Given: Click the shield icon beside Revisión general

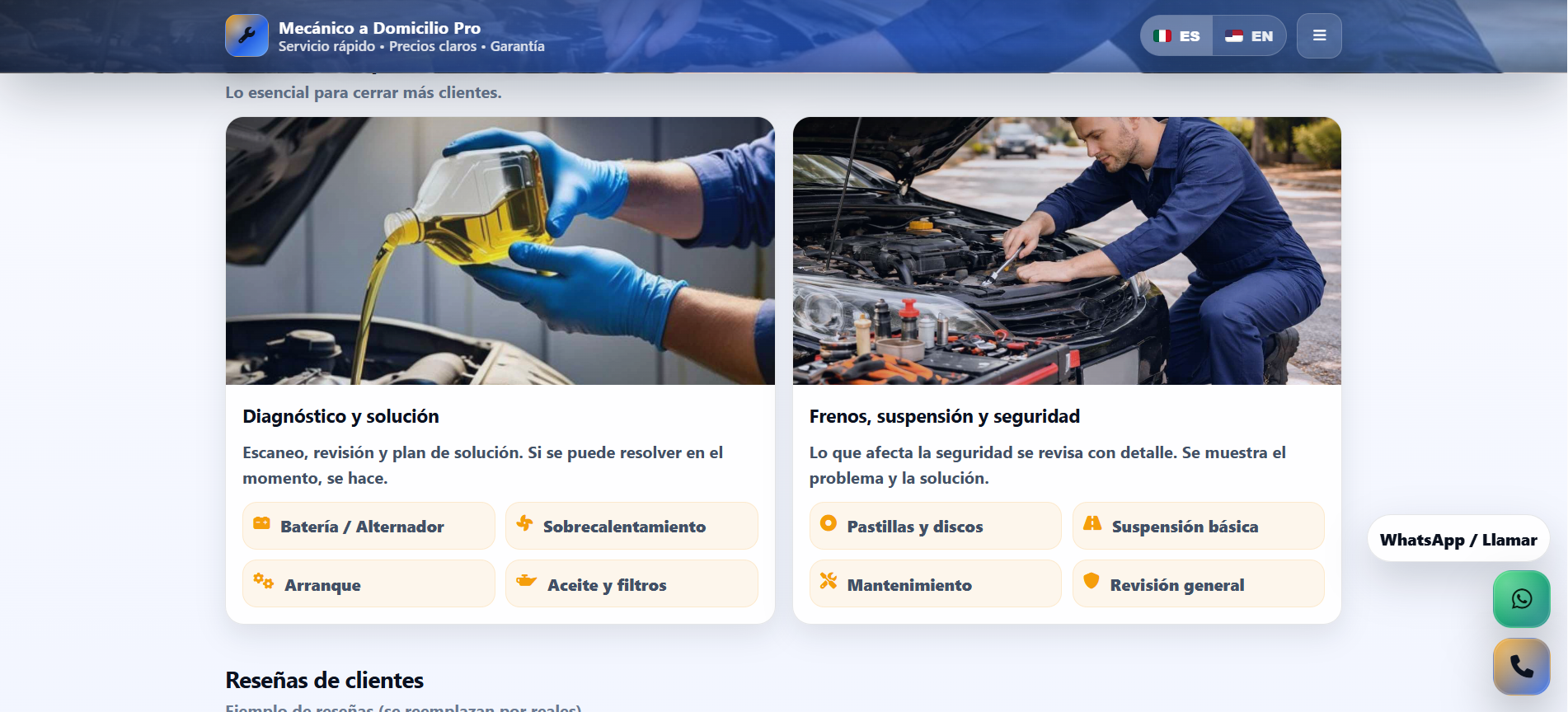Looking at the screenshot, I should click(1091, 581).
